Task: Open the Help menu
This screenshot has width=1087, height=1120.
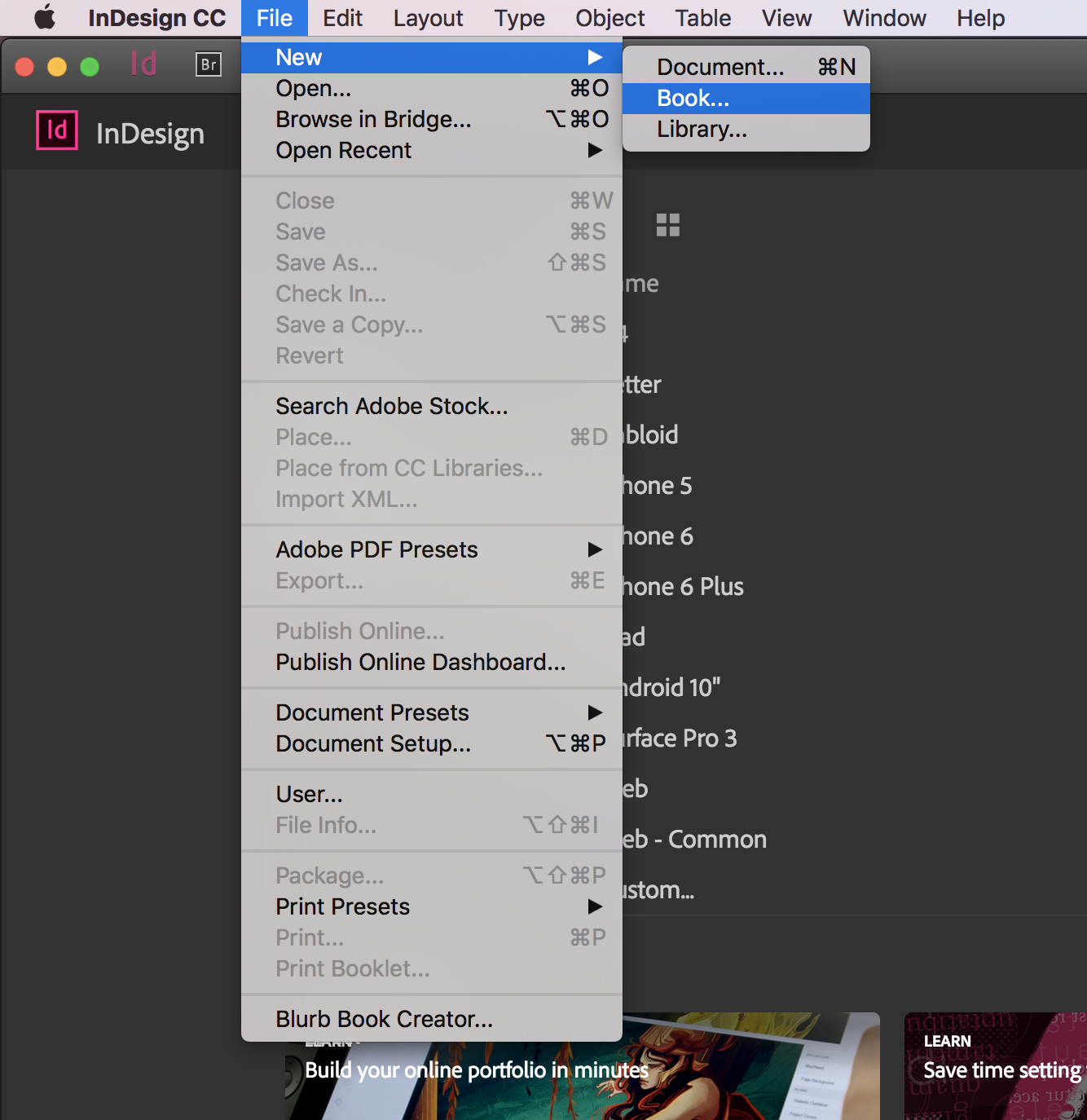Action: 980,18
